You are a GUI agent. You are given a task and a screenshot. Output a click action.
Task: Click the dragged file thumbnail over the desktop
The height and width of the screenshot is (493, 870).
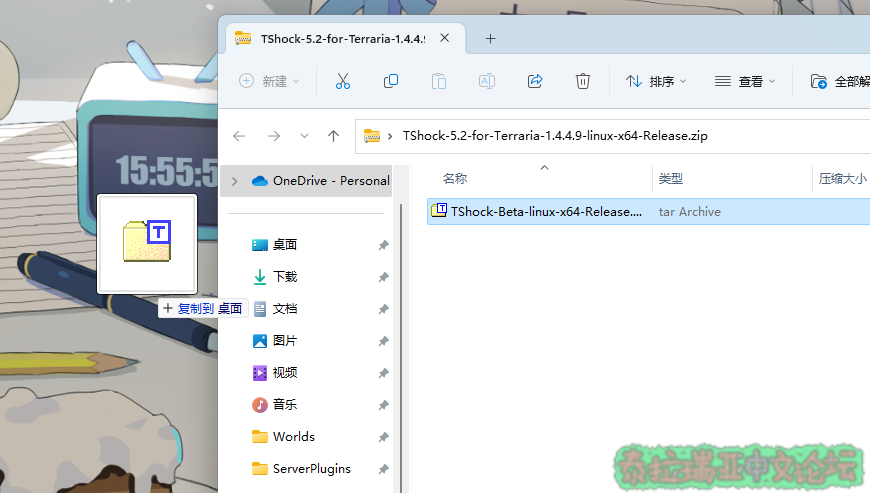point(147,243)
